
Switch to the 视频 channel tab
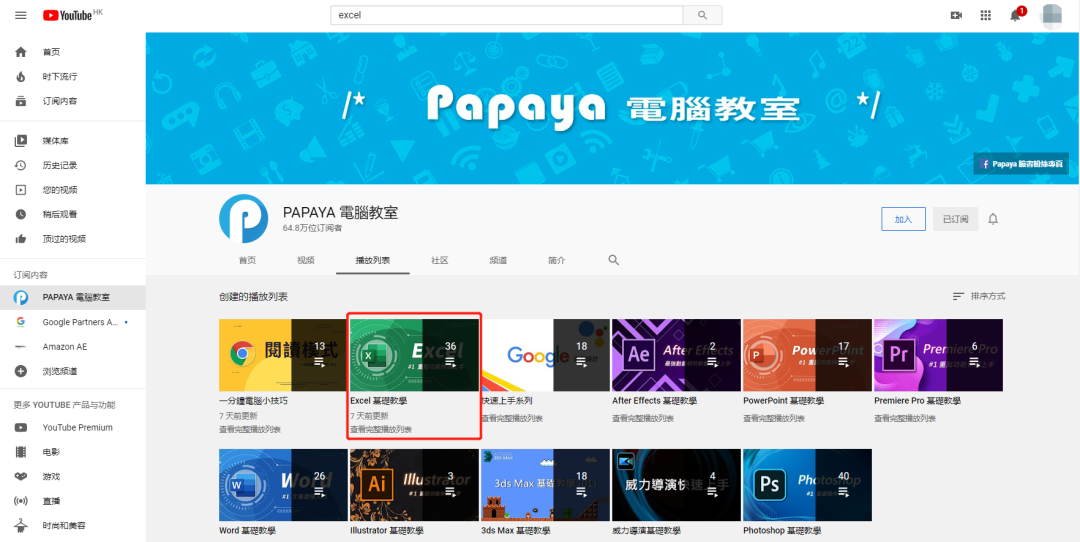tap(306, 260)
